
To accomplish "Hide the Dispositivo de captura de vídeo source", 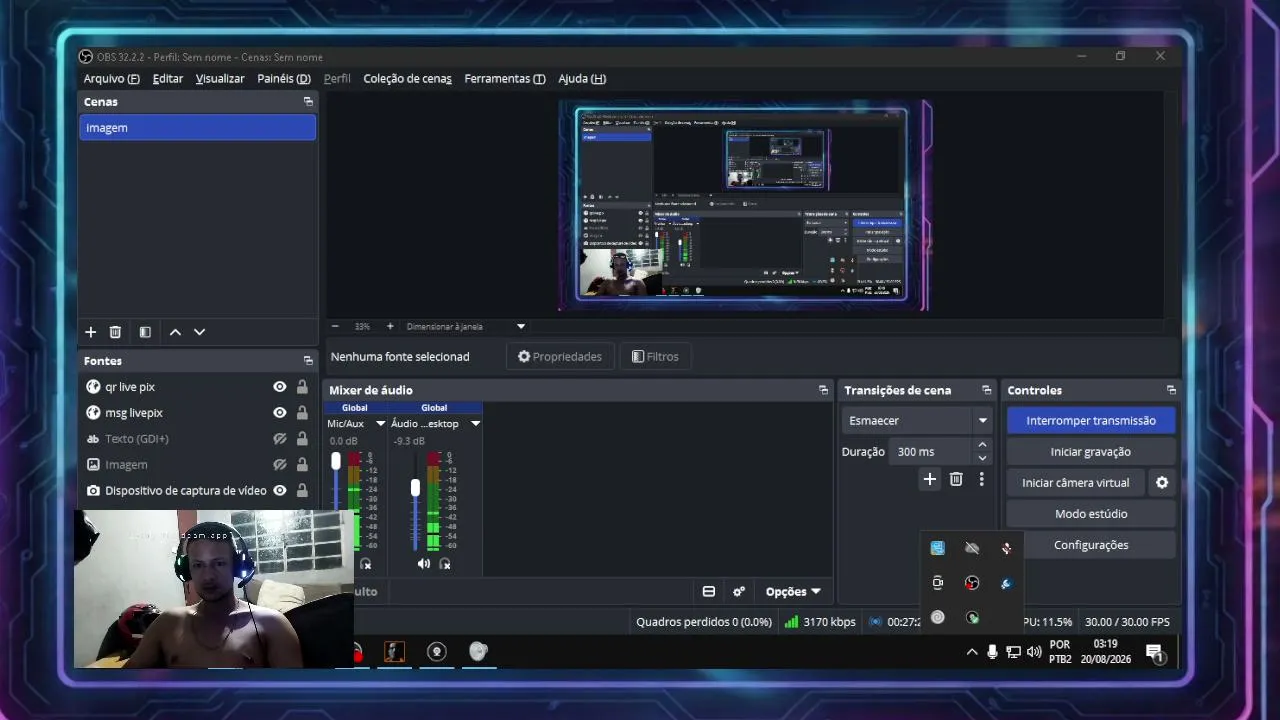I will (280, 491).
